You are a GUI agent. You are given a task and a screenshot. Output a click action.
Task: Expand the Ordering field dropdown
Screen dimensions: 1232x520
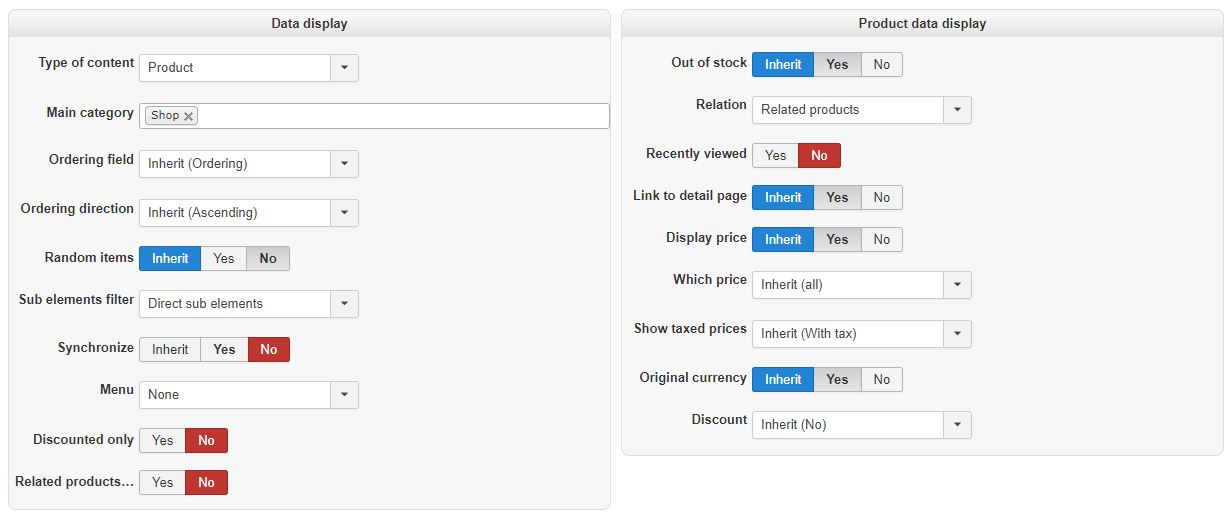point(344,164)
